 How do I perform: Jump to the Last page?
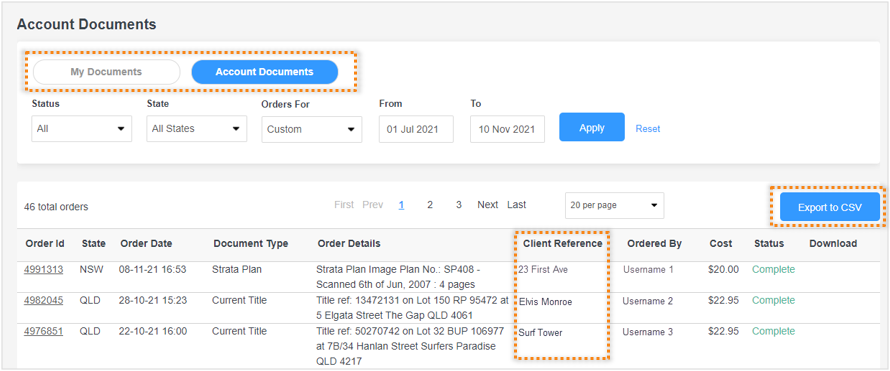point(517,205)
